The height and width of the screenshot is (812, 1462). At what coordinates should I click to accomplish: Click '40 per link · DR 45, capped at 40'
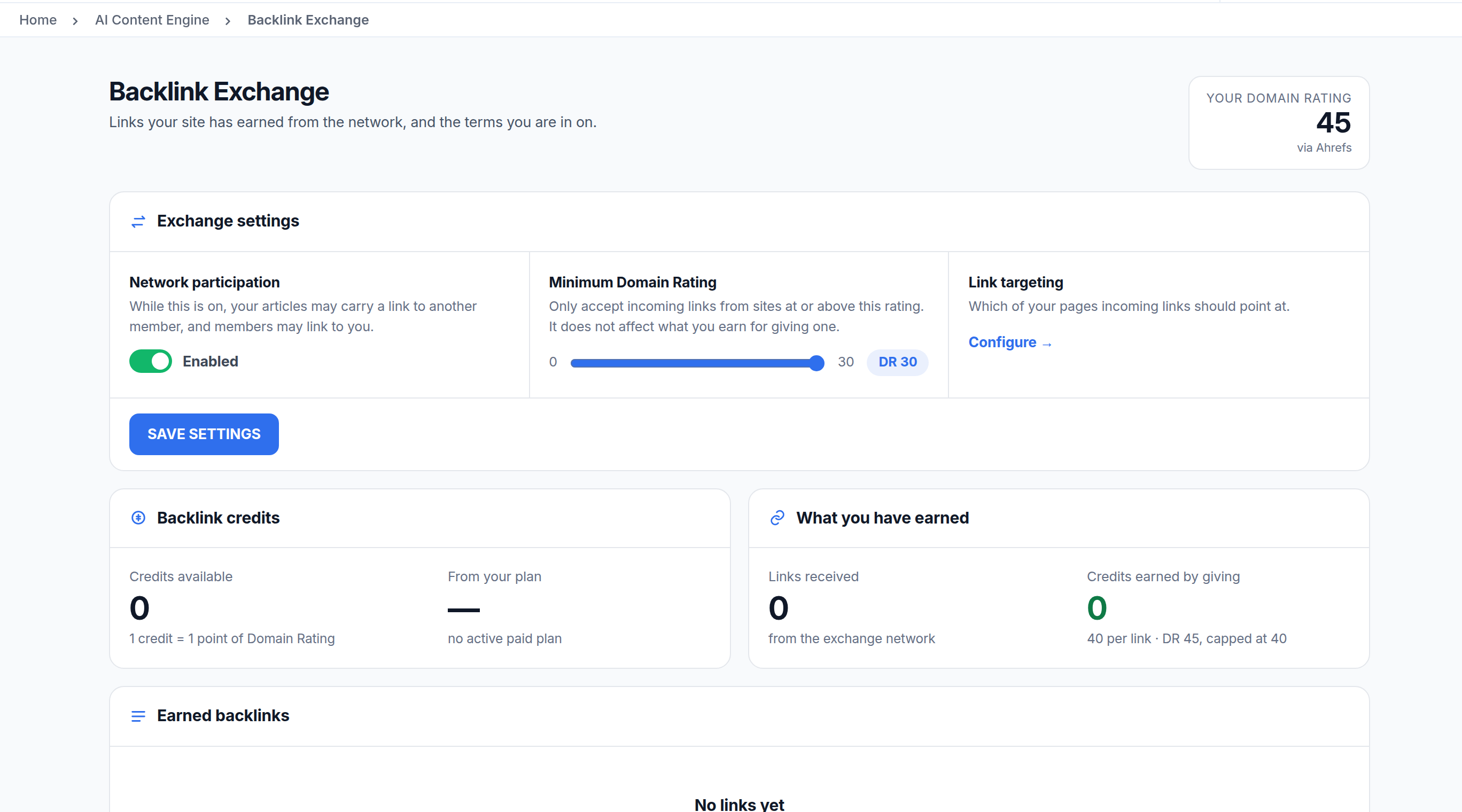[x=1187, y=638]
